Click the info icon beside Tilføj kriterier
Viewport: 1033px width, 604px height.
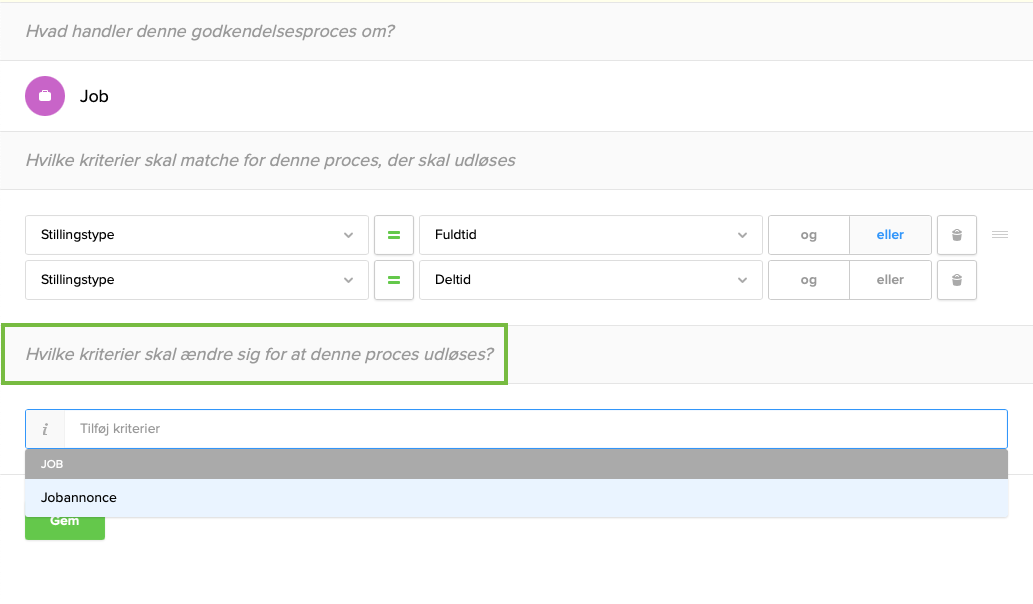click(45, 428)
